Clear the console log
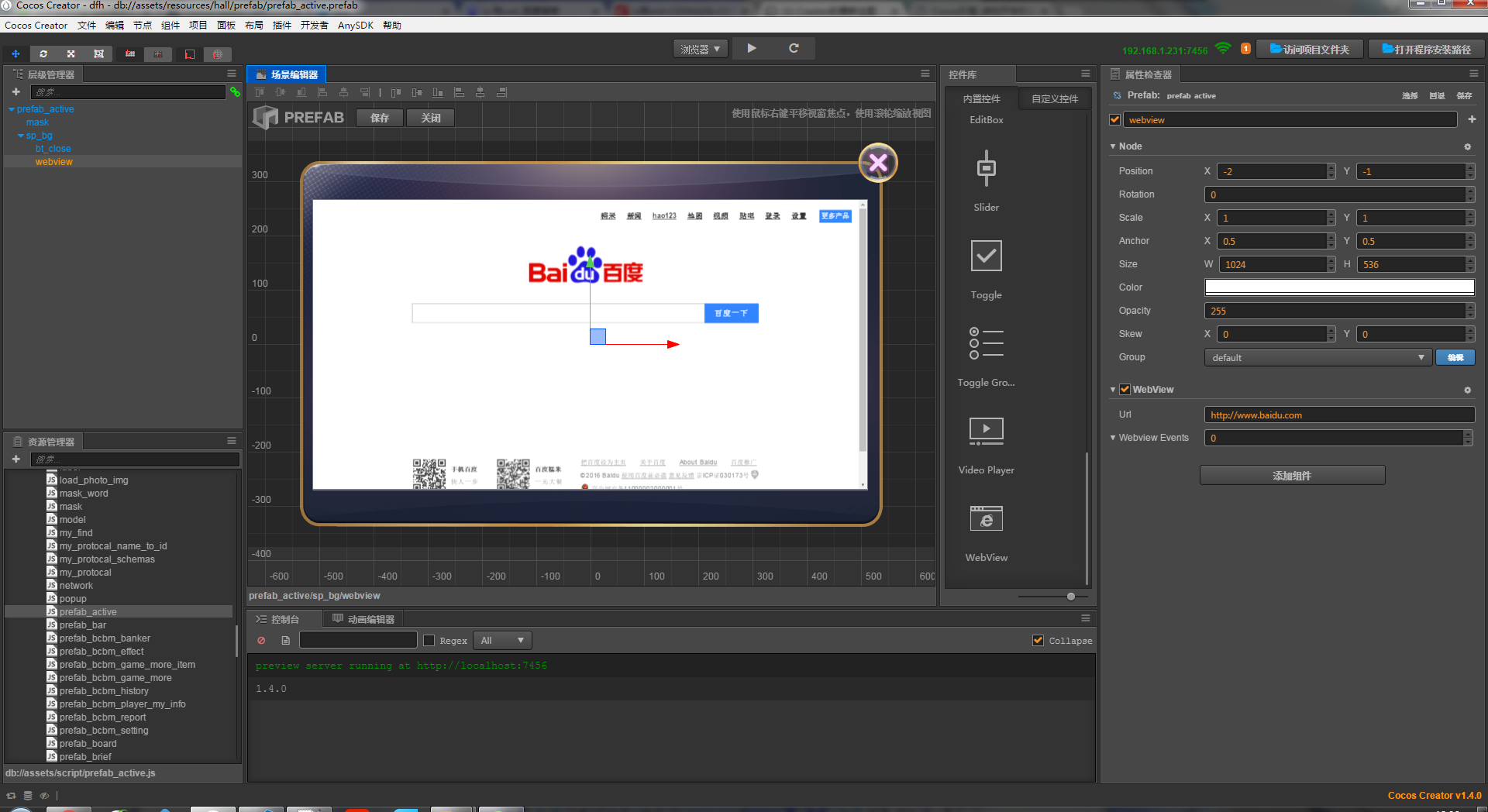 (261, 641)
